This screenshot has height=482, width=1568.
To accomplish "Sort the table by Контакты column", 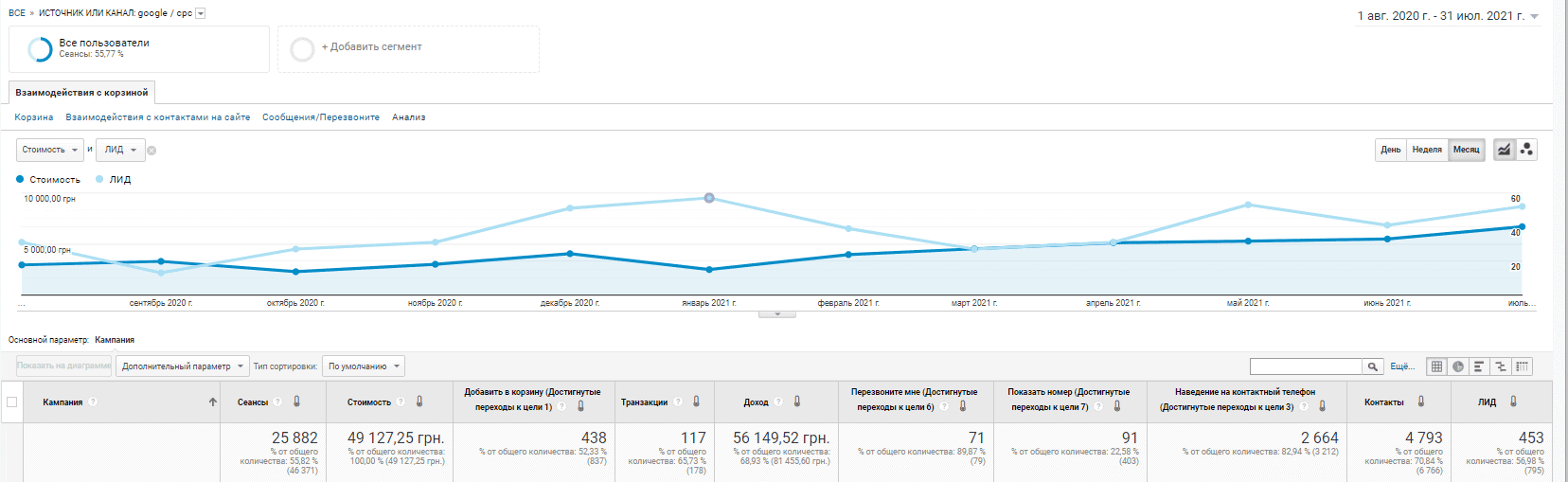I will (x=1383, y=402).
